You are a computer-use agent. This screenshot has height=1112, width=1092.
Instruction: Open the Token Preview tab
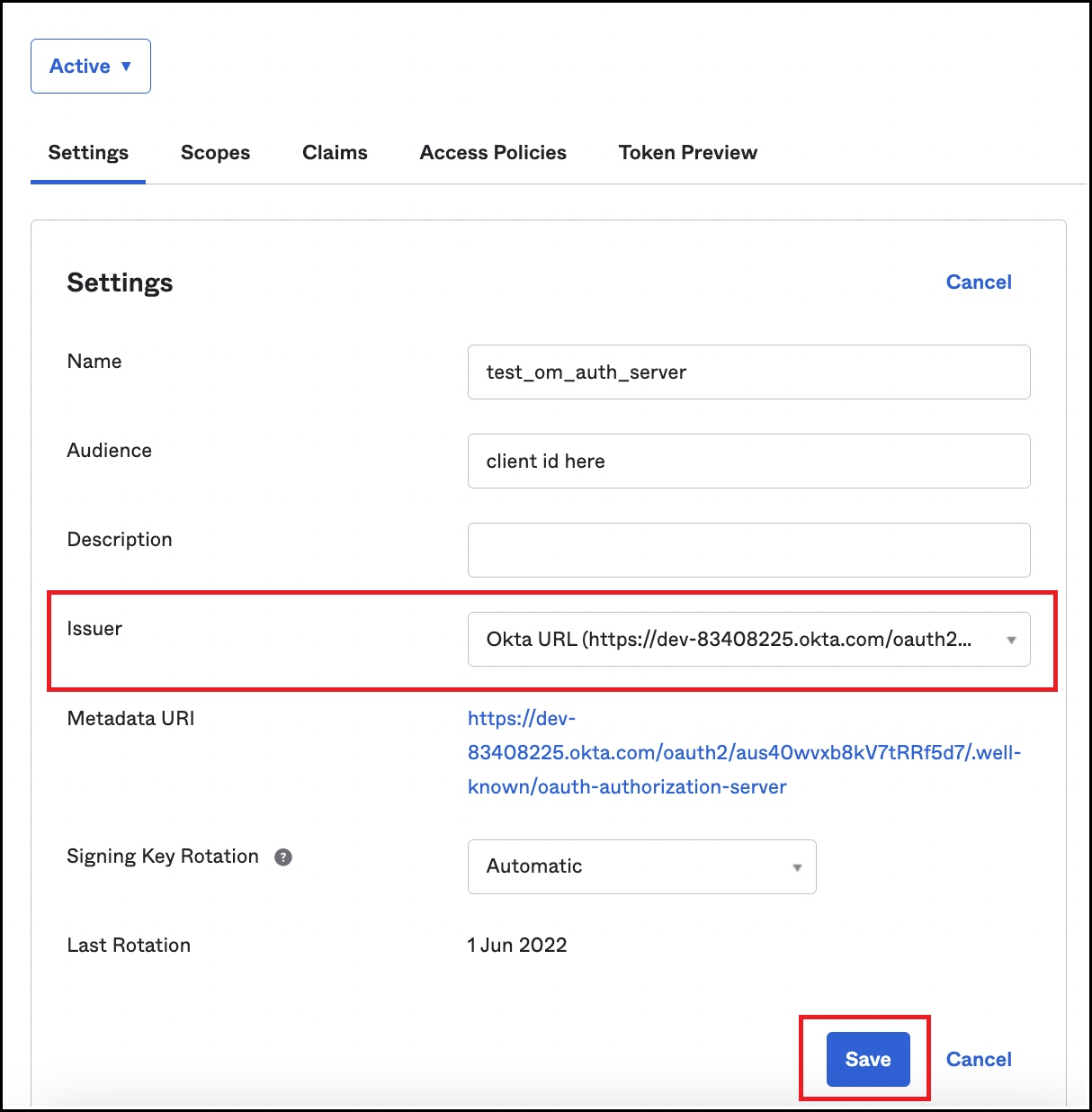coord(687,152)
